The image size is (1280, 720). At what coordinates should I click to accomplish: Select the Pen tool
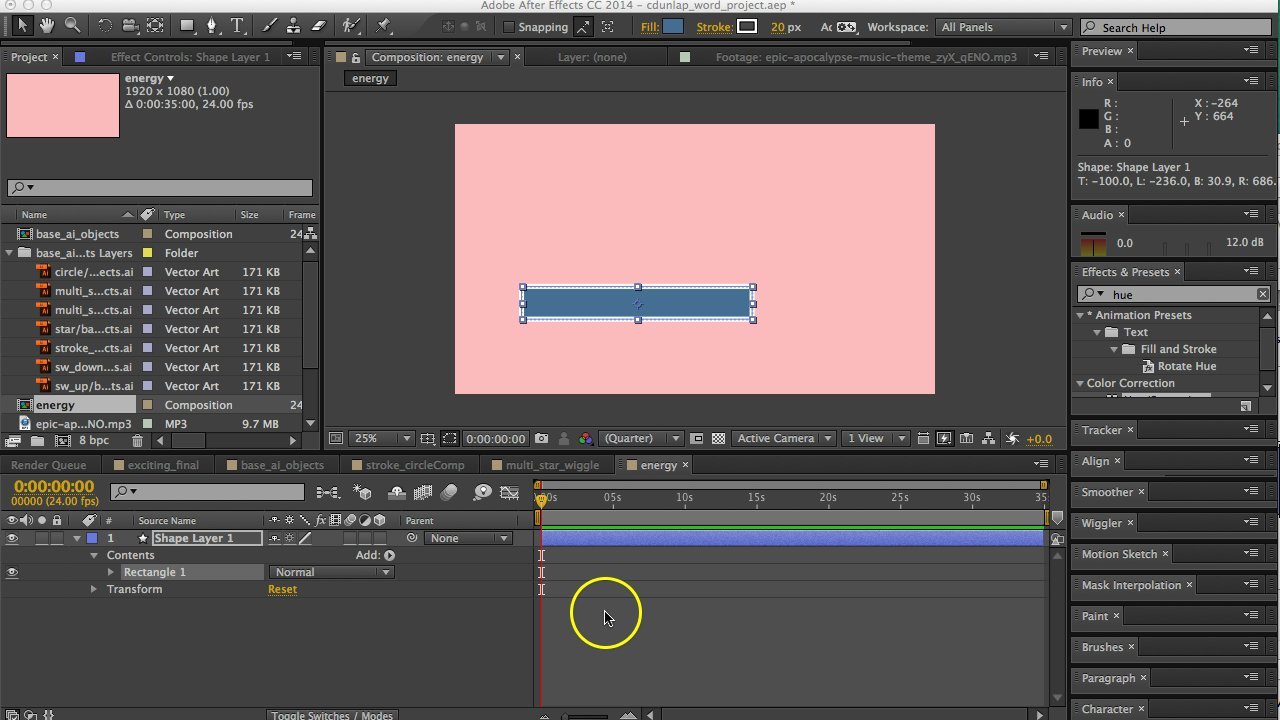pyautogui.click(x=213, y=26)
